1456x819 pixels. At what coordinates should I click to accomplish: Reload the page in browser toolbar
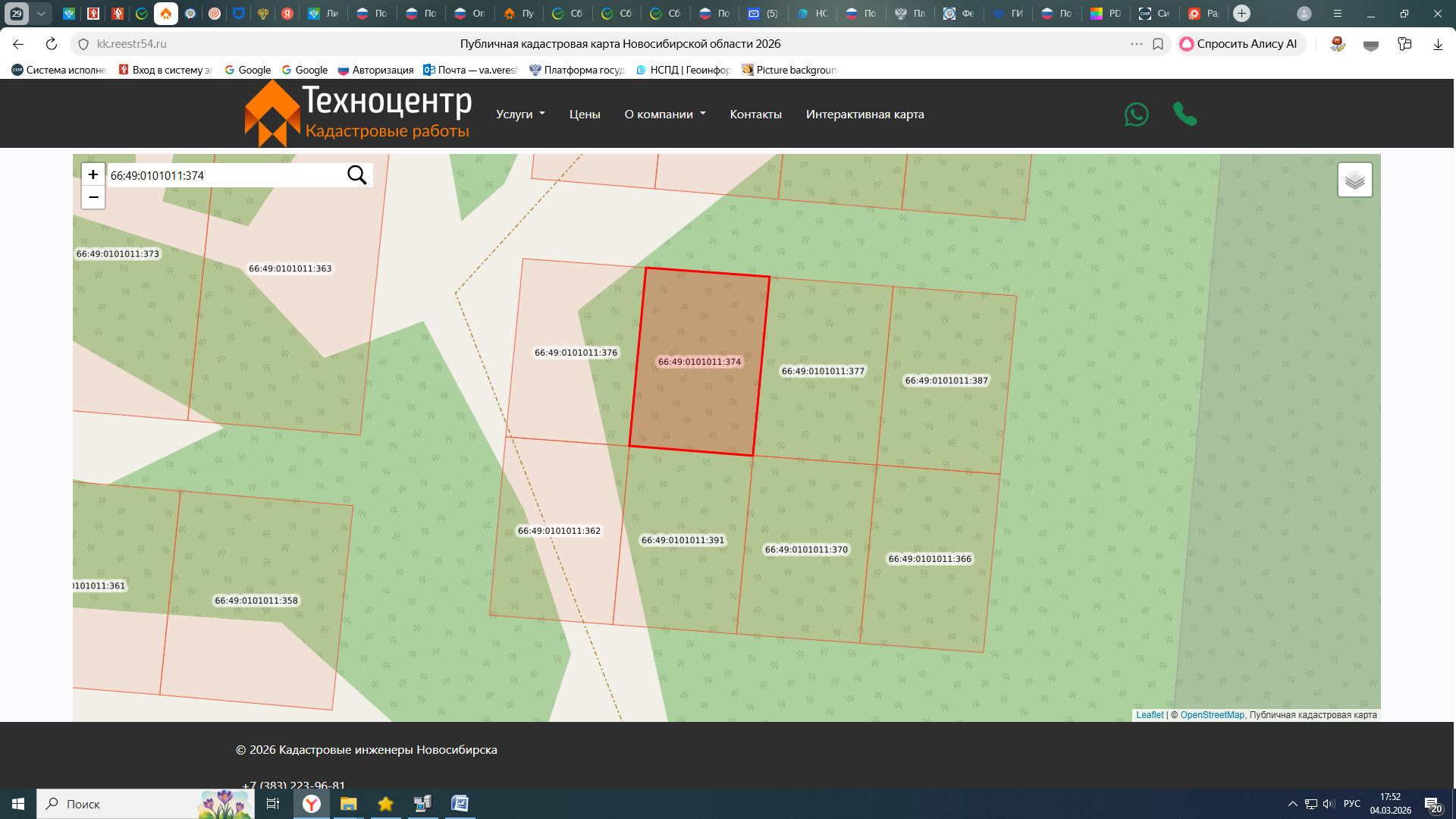(51, 44)
